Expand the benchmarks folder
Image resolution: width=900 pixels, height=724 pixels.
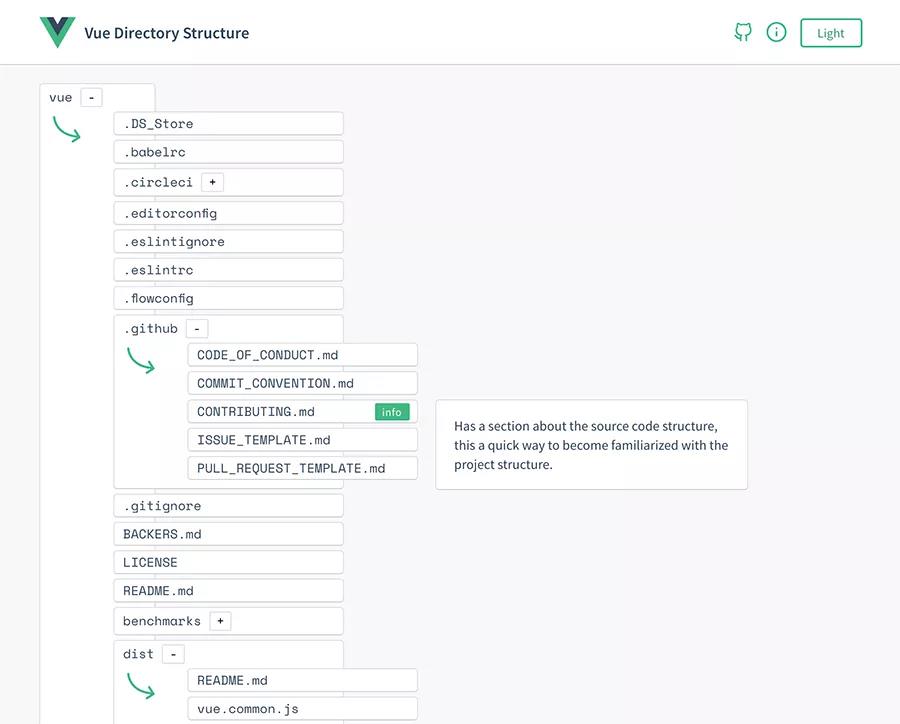click(220, 621)
